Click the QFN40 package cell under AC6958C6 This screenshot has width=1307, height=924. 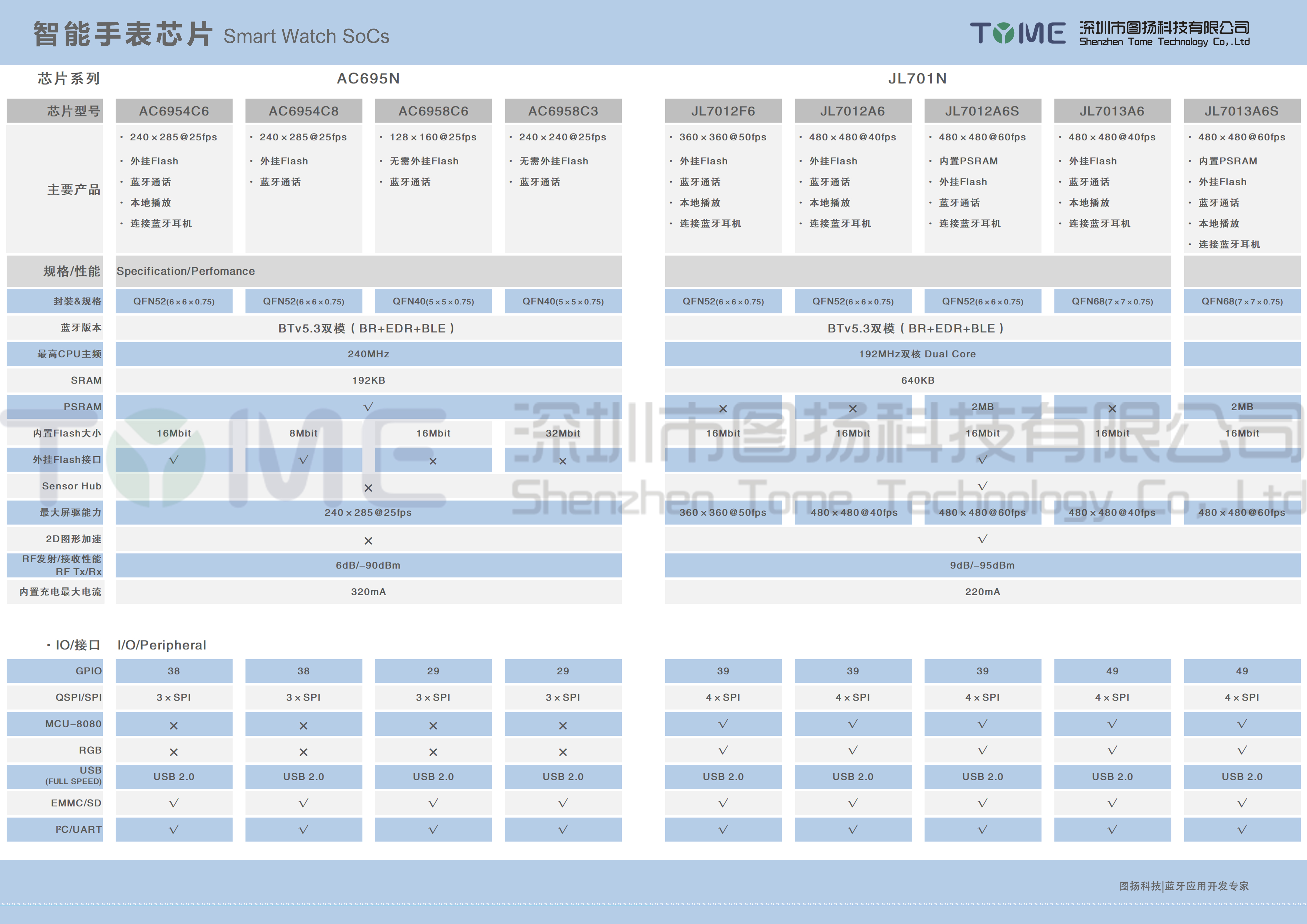click(x=433, y=302)
